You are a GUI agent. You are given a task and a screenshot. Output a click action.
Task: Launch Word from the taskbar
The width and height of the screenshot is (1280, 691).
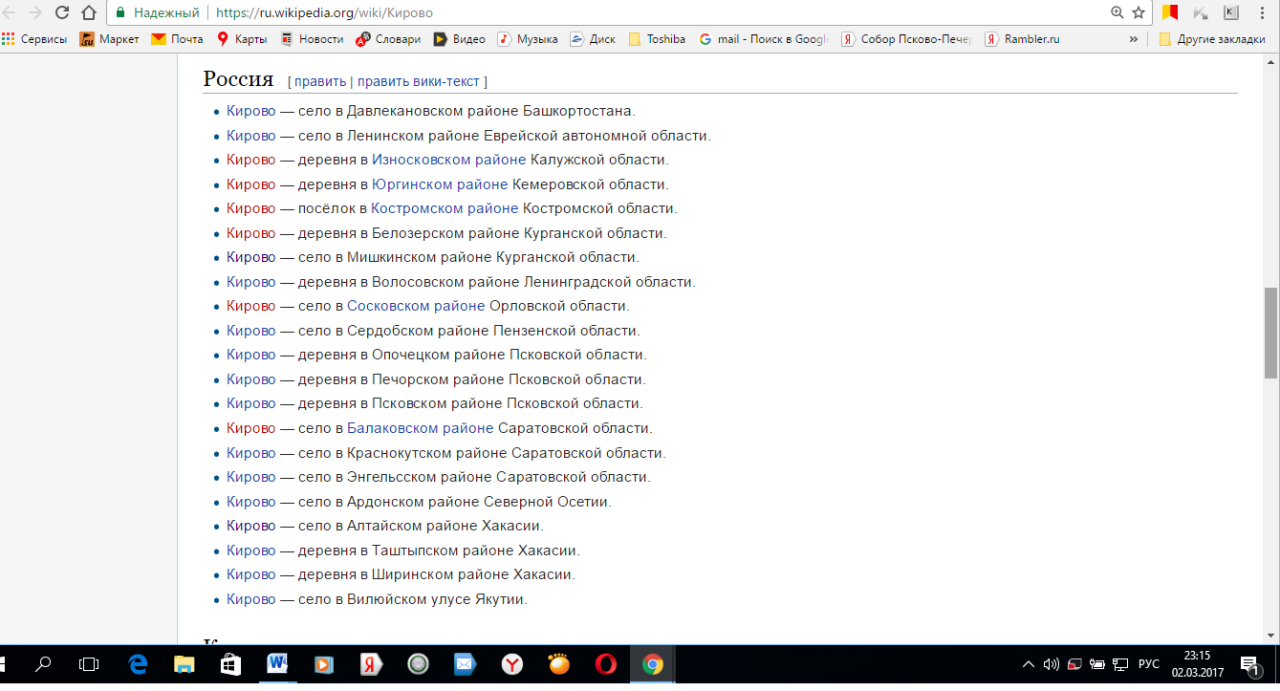tap(277, 664)
